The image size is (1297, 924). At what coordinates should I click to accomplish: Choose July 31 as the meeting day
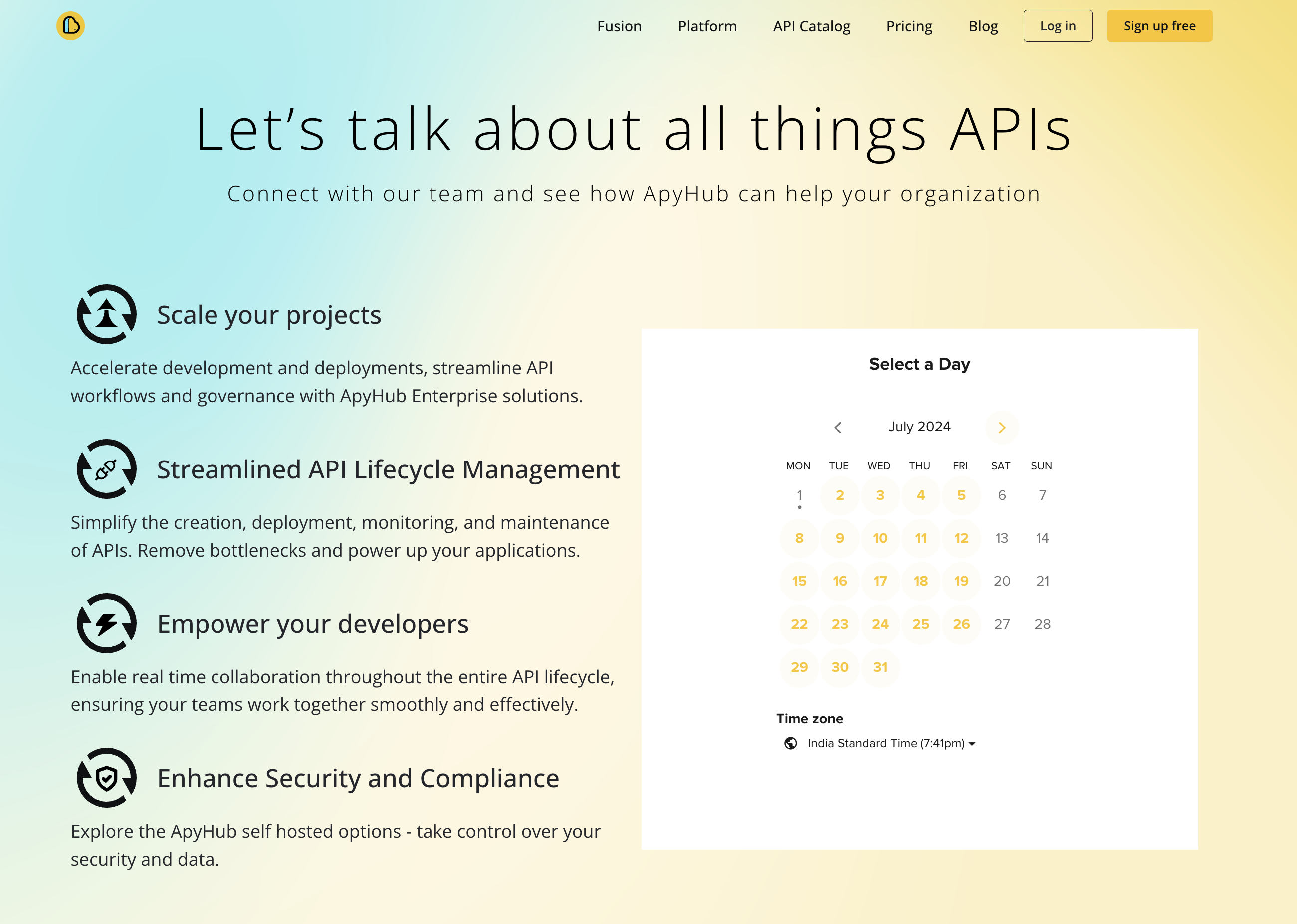point(879,667)
